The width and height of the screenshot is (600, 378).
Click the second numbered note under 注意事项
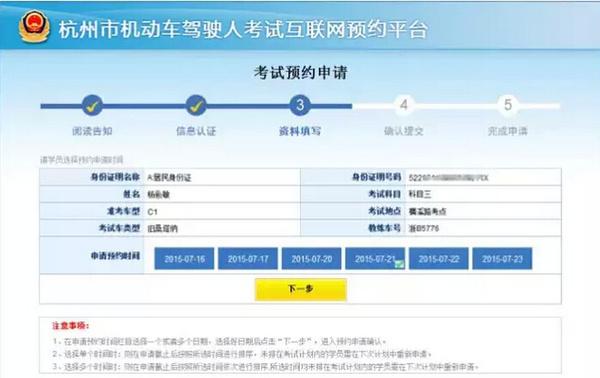[242, 354]
